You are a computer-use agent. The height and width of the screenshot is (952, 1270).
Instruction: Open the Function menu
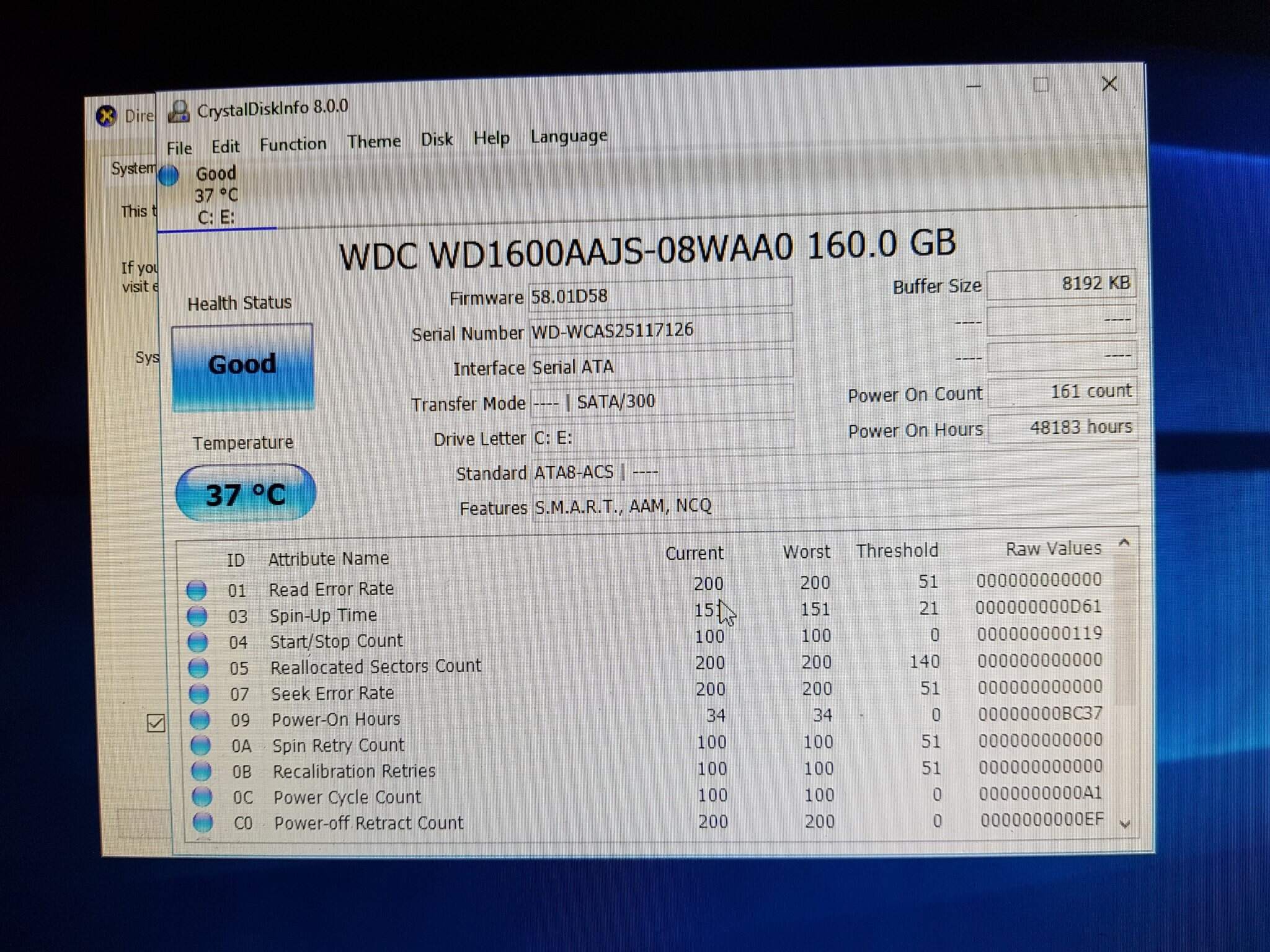(x=293, y=144)
